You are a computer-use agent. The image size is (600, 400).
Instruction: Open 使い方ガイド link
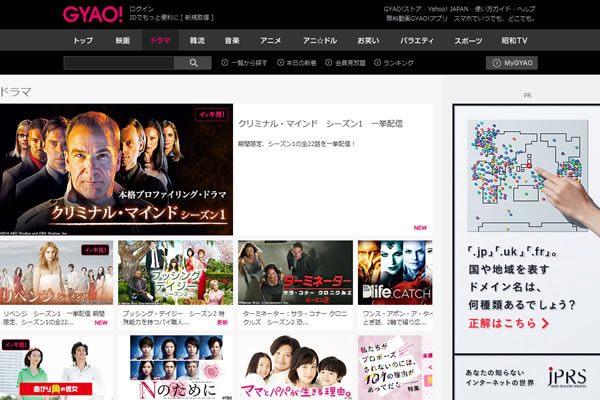[492, 9]
